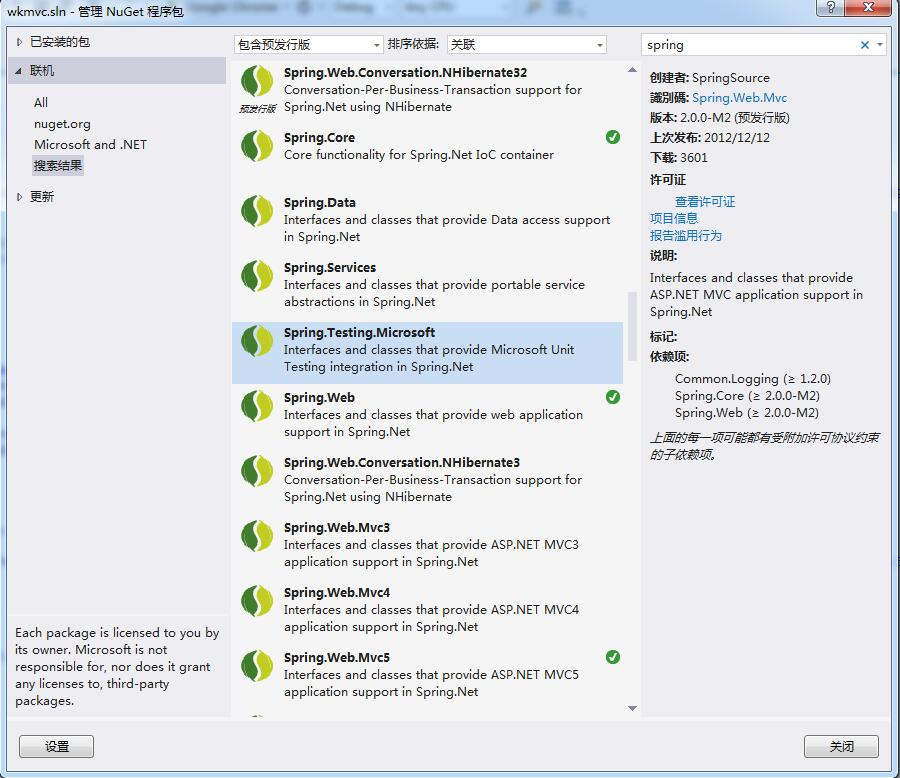Click the Spring.Services package icon
The height and width of the screenshot is (778, 900).
[257, 276]
